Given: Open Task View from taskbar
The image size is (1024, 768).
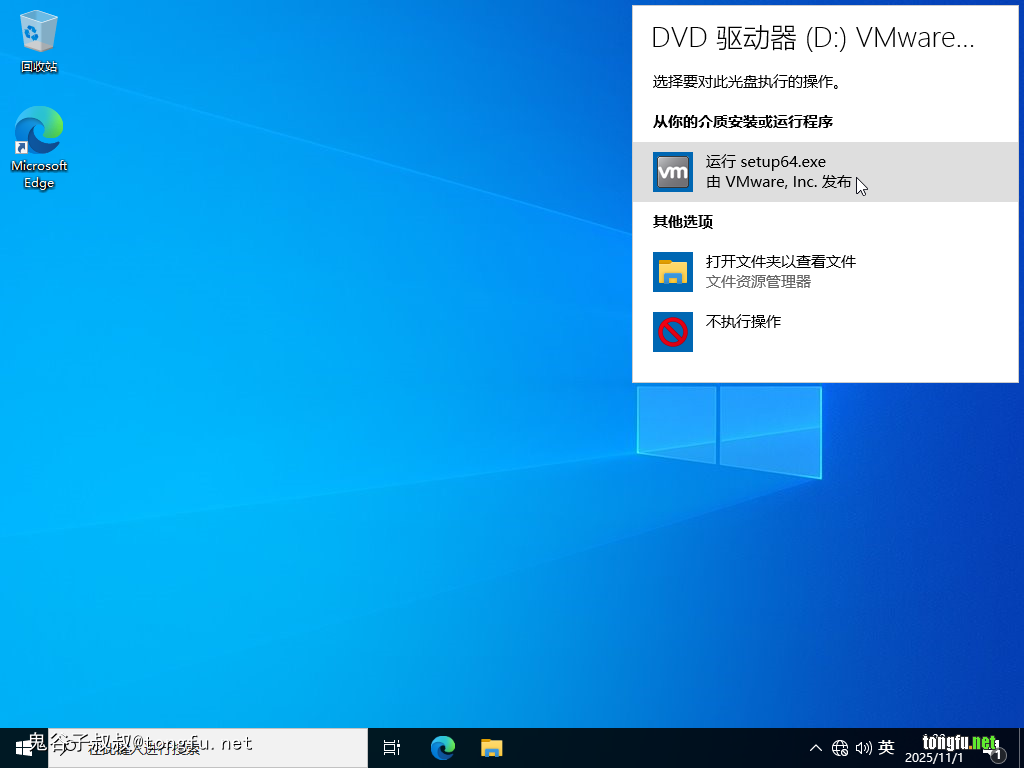Looking at the screenshot, I should click(x=391, y=747).
